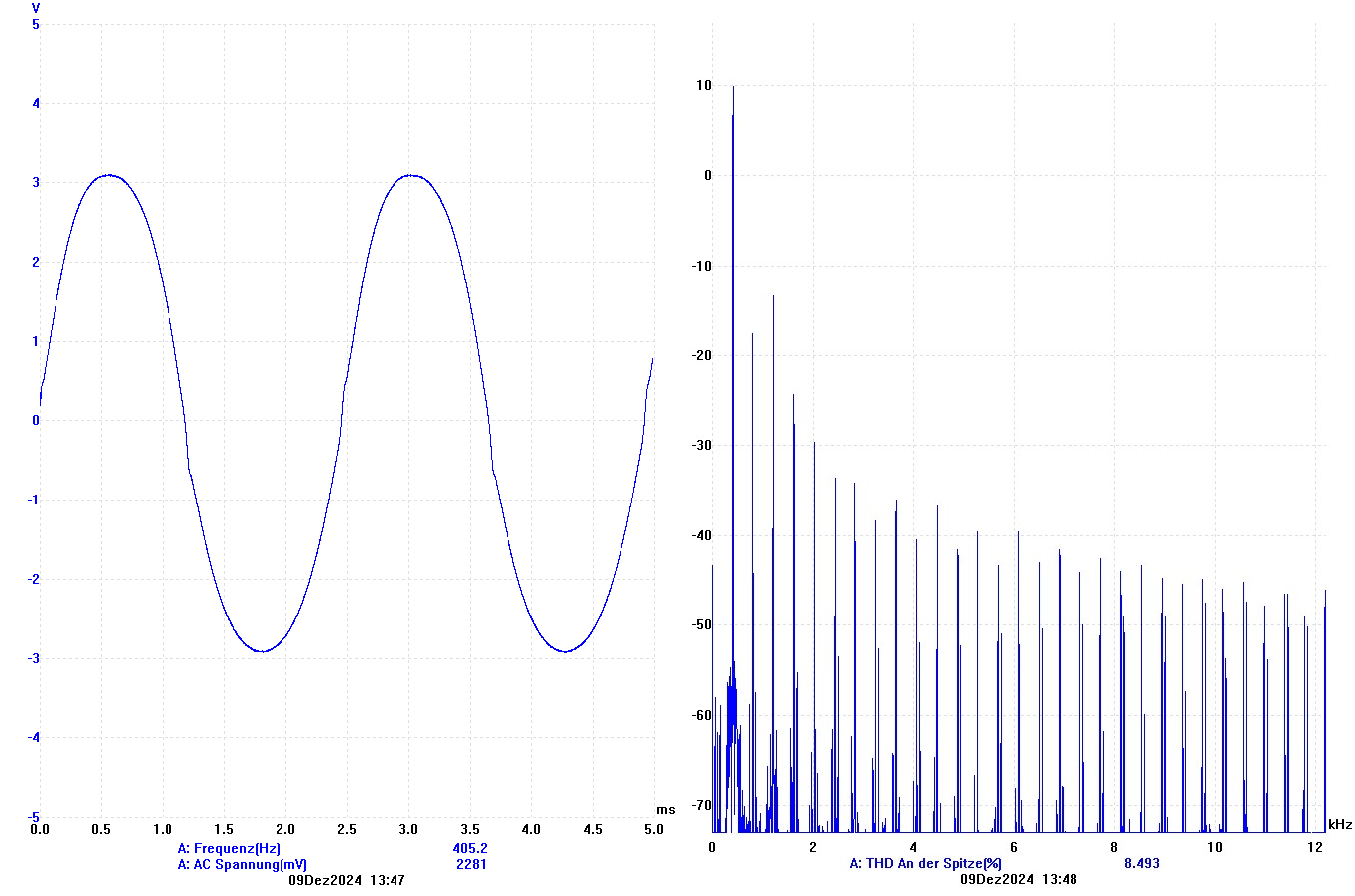Select the frequency reading 405.2
The width and height of the screenshot is (1355, 896).
coord(470,848)
